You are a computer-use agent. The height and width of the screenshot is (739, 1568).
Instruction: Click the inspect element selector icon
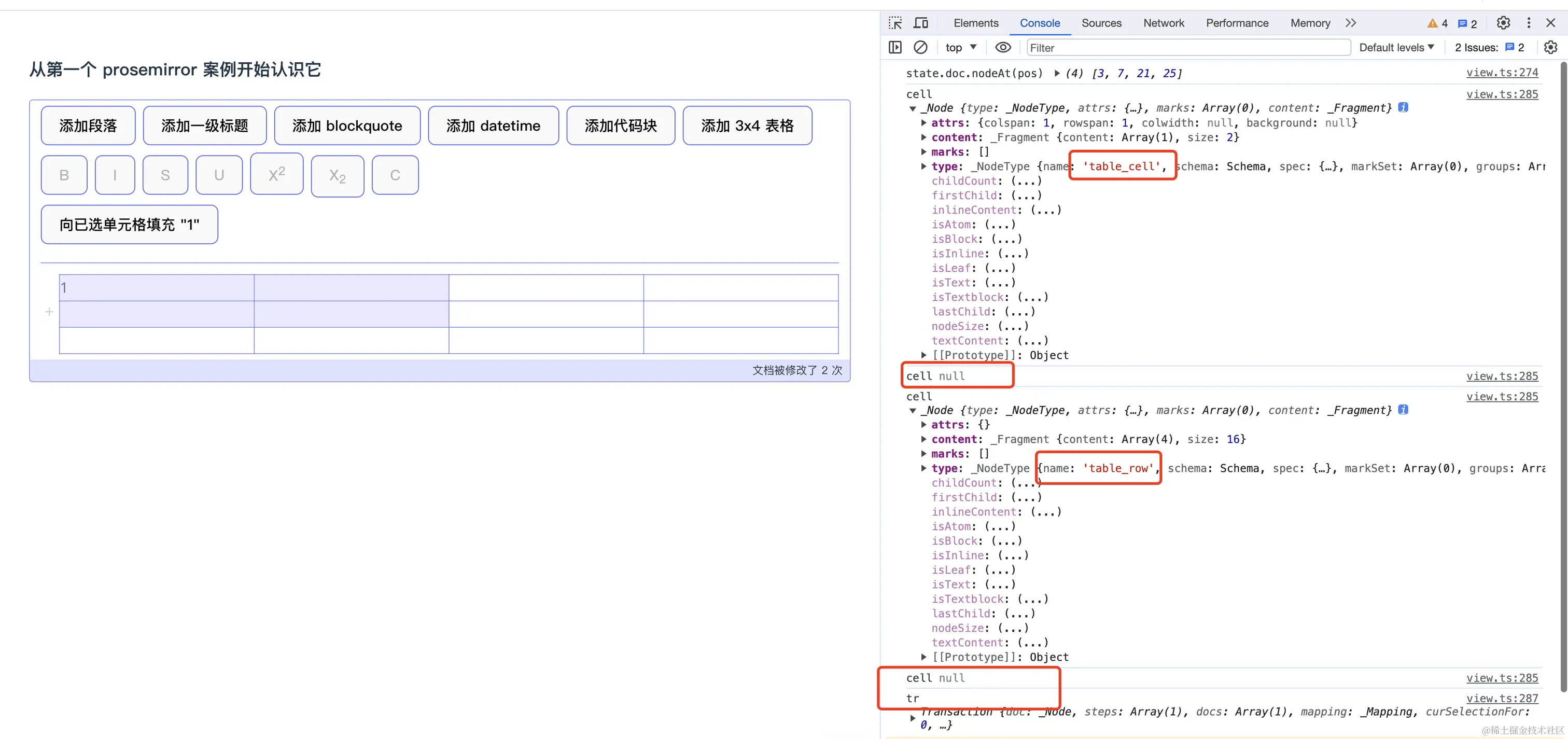(x=895, y=23)
